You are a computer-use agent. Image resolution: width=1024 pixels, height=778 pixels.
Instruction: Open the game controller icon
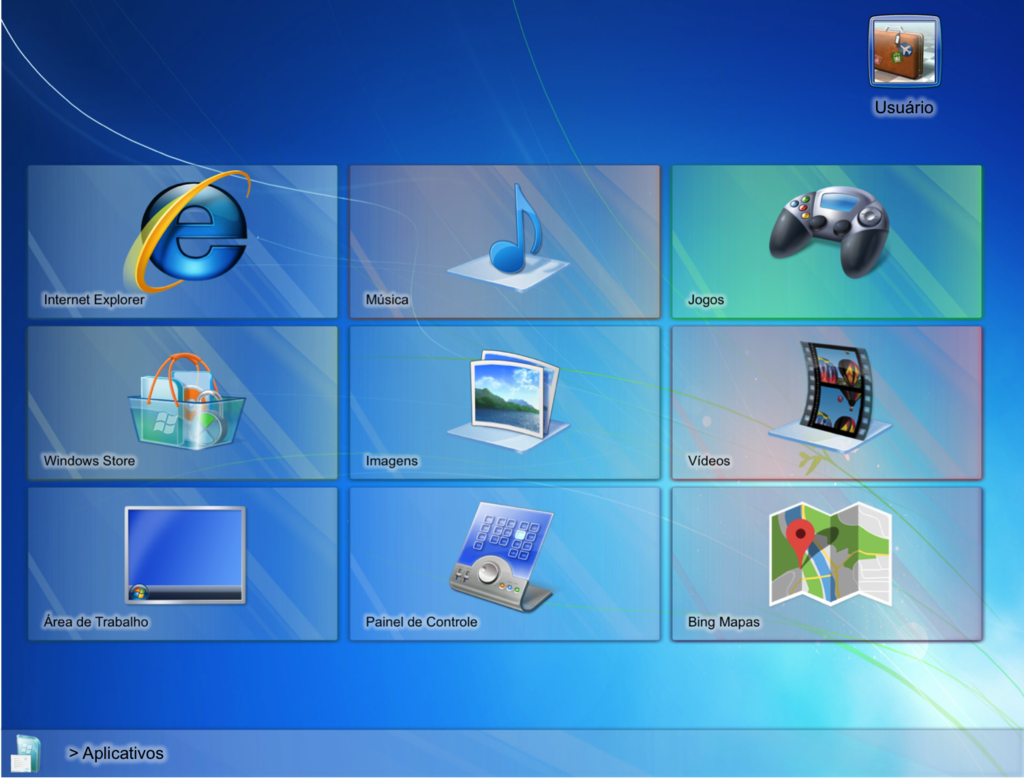828,231
